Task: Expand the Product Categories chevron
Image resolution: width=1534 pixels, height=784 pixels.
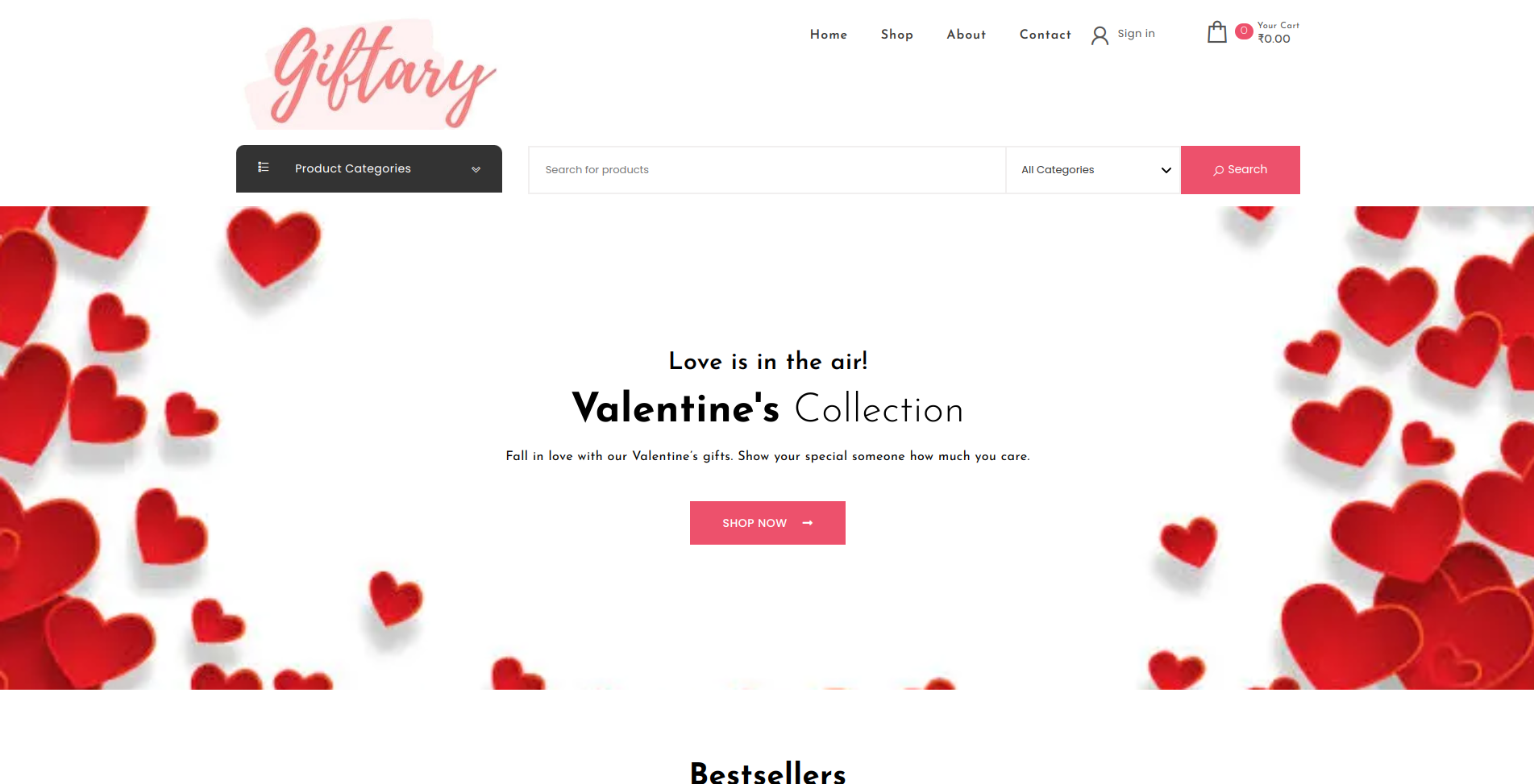Action: (x=476, y=169)
